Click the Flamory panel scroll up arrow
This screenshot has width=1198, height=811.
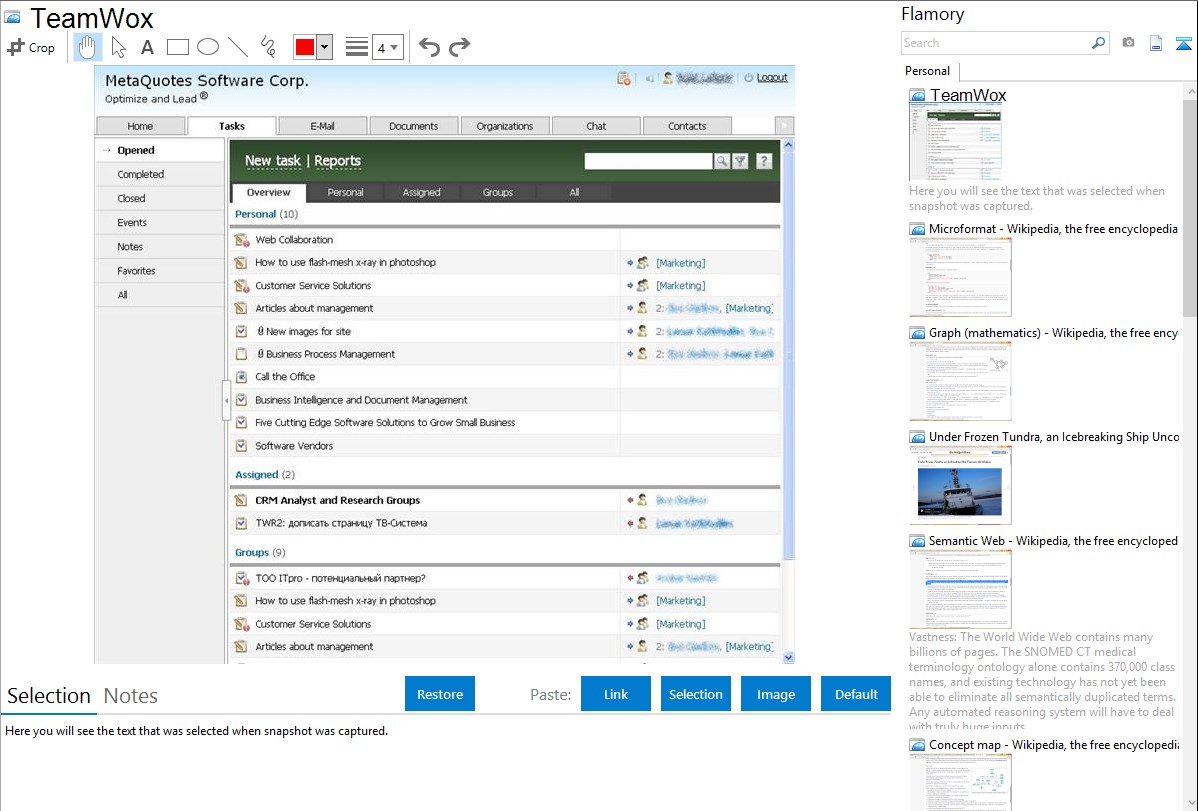(x=1190, y=91)
